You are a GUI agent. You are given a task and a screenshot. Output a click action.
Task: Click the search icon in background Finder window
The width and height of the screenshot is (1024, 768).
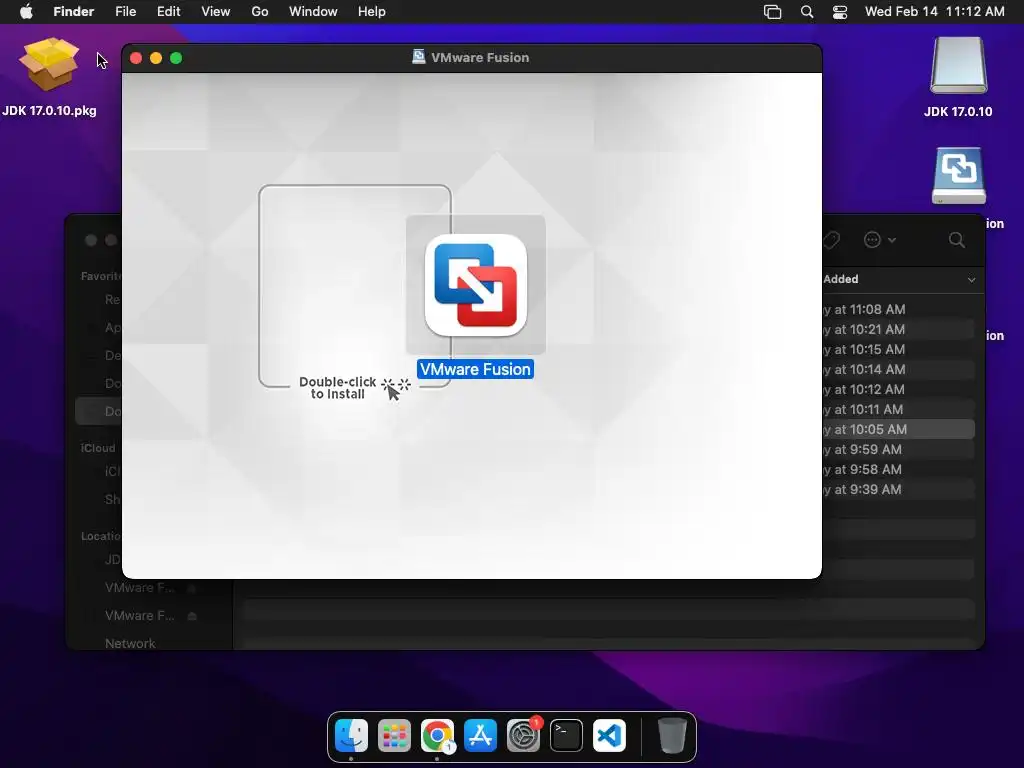point(957,240)
